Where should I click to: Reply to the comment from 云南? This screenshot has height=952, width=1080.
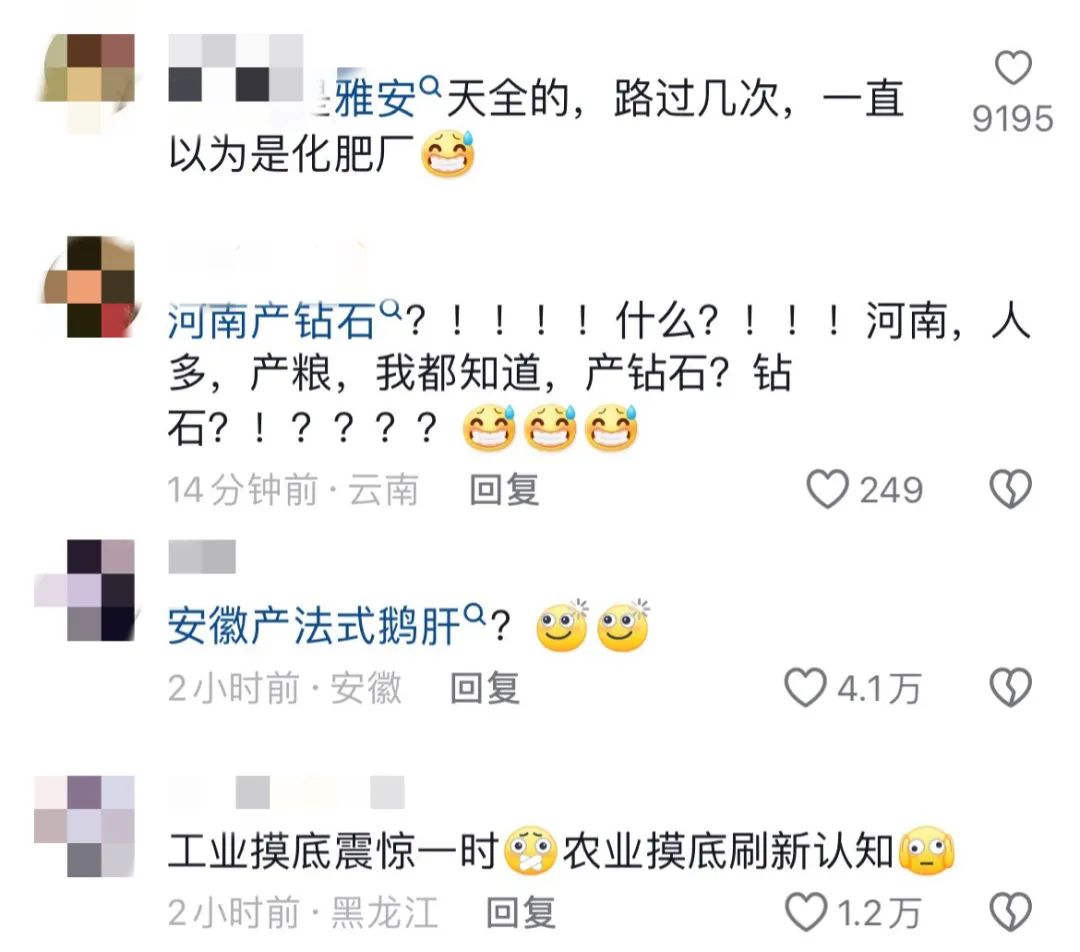tap(503, 490)
